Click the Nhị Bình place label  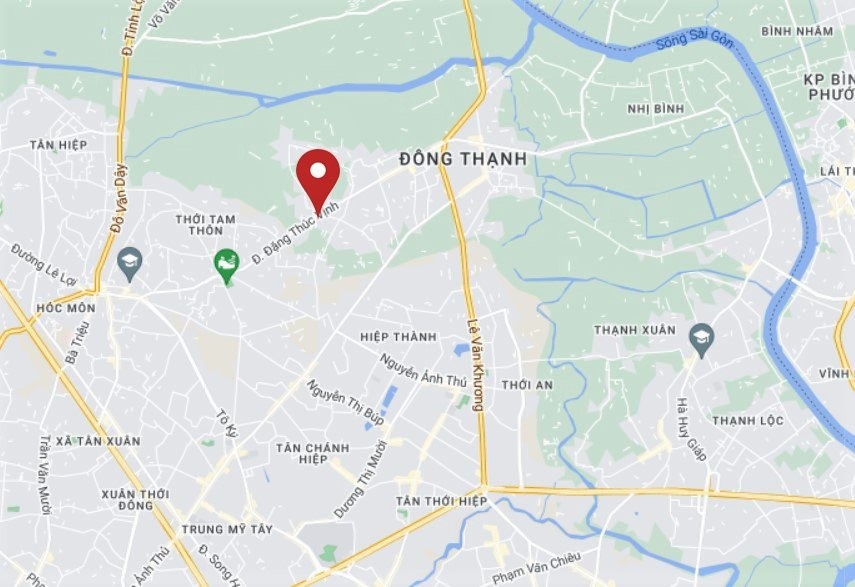point(655,109)
